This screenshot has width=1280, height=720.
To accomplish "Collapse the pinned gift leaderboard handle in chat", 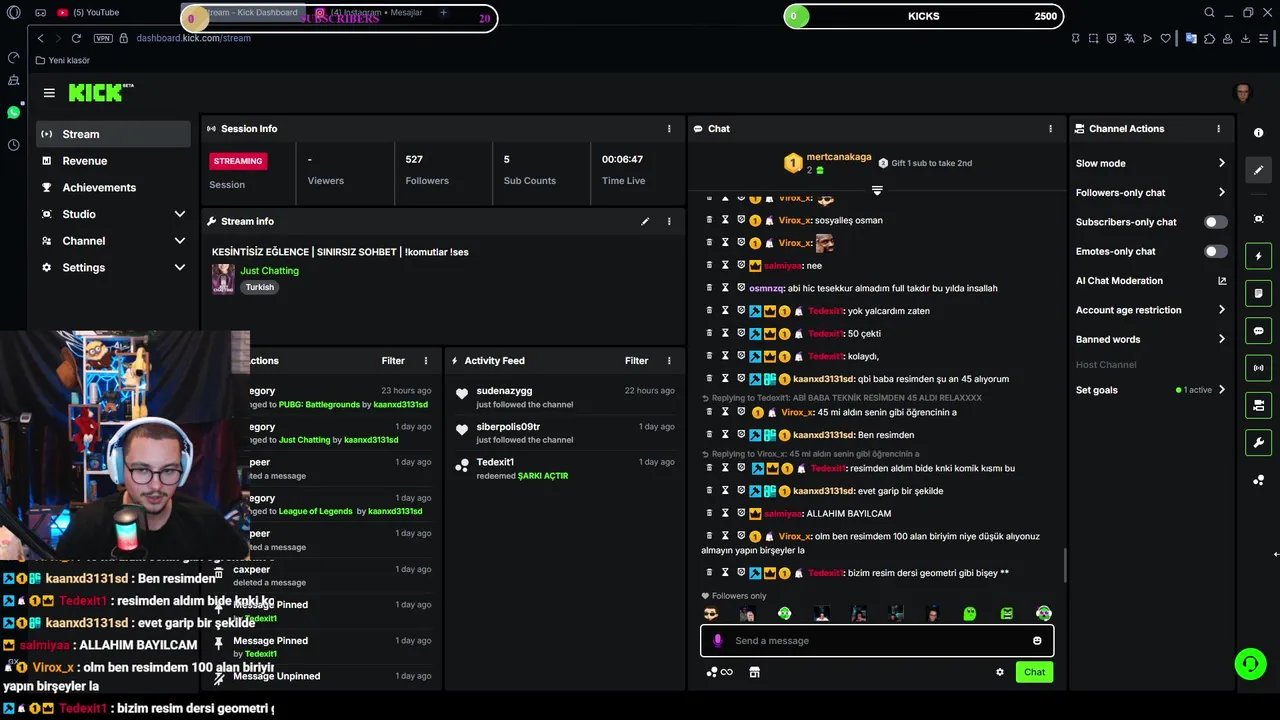I will coord(877,190).
